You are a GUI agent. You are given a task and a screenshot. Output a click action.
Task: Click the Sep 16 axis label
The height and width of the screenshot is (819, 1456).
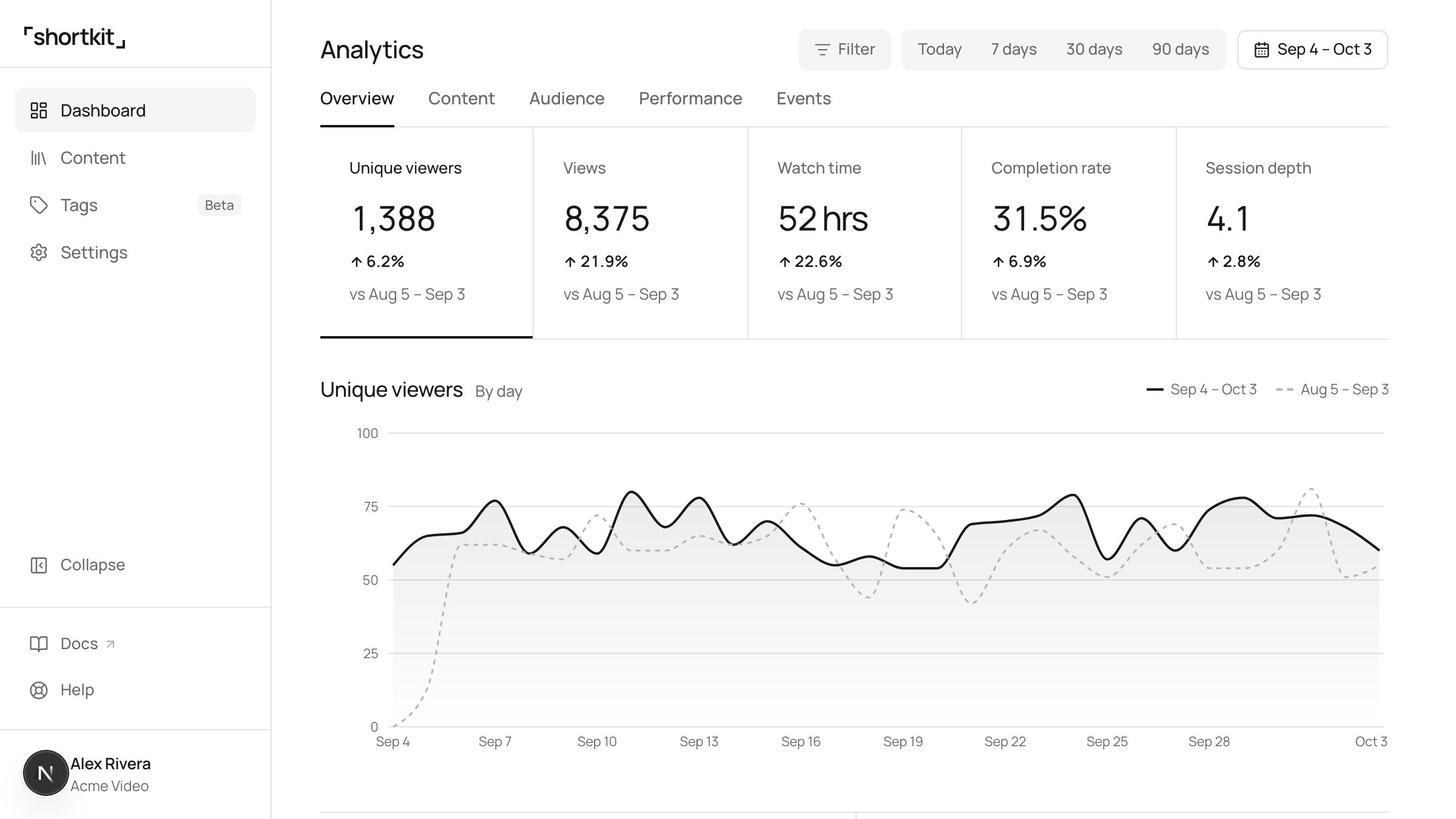[801, 741]
